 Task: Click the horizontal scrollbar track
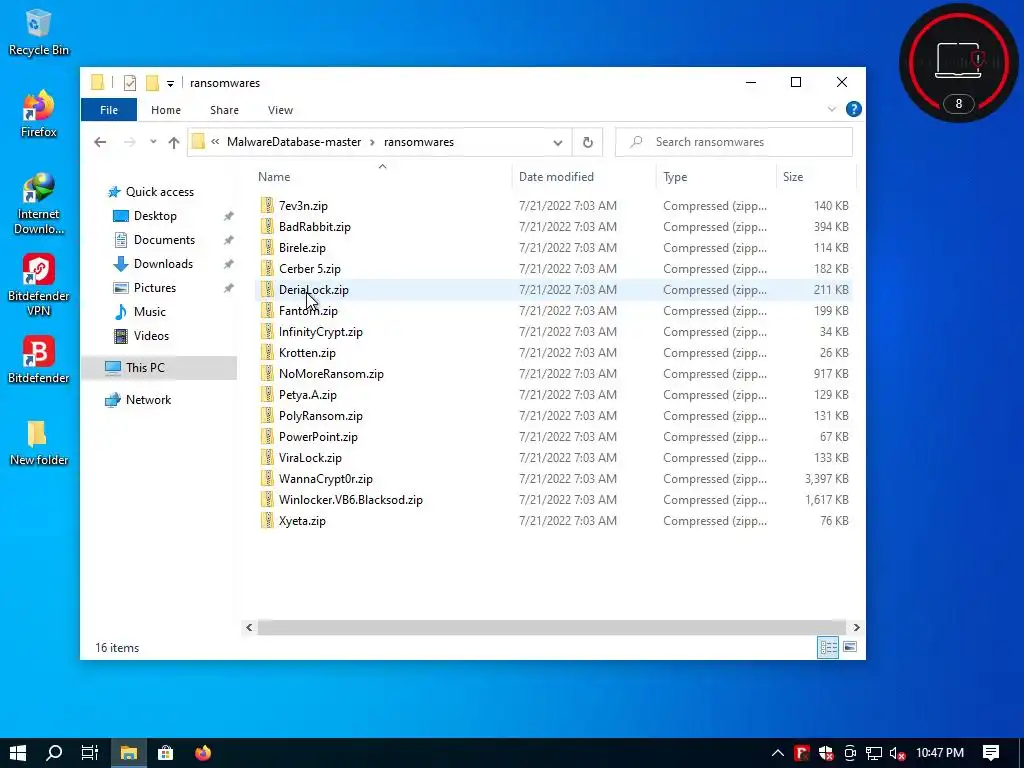coord(552,628)
